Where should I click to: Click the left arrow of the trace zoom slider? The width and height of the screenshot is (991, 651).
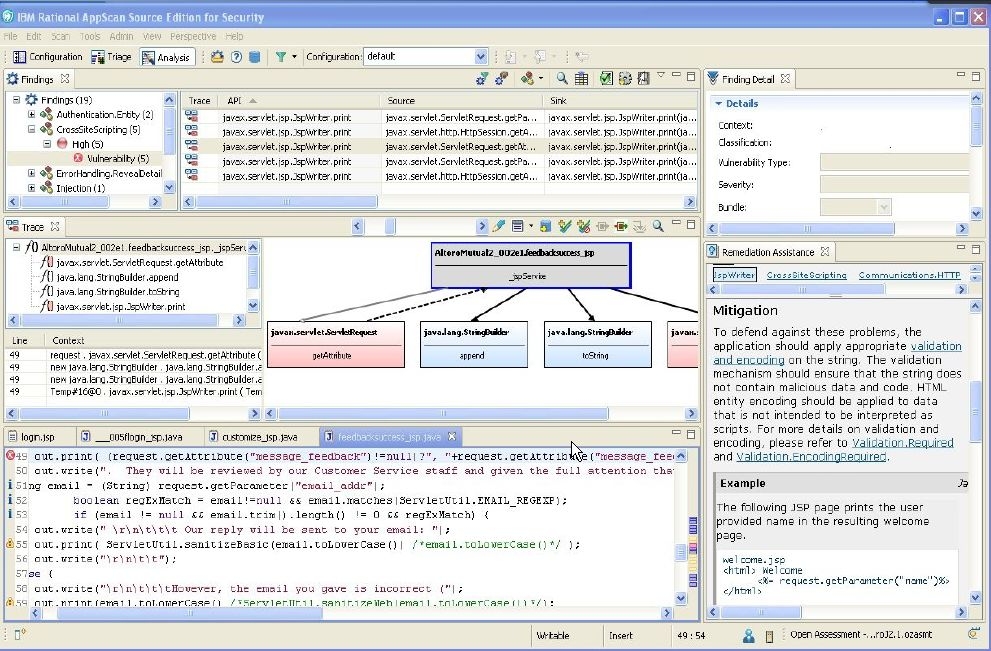(x=357, y=226)
